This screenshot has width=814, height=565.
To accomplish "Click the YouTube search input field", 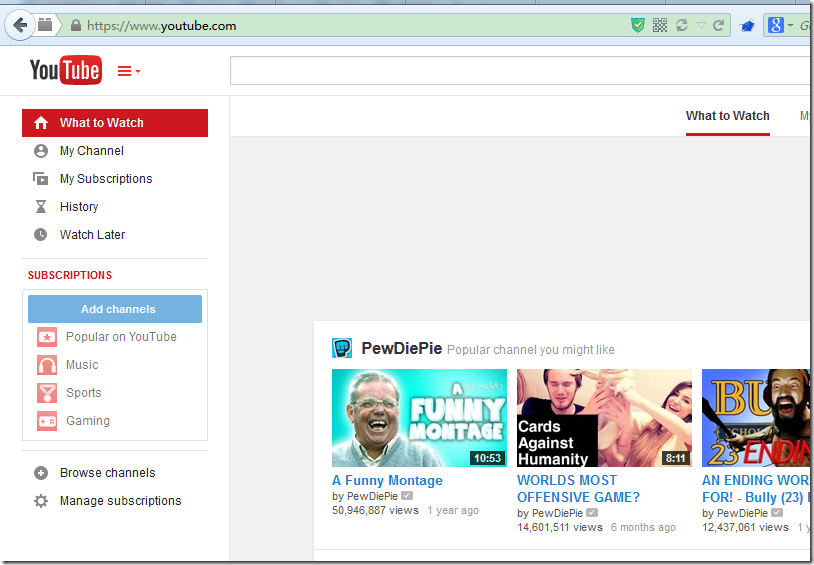I will pos(520,71).
